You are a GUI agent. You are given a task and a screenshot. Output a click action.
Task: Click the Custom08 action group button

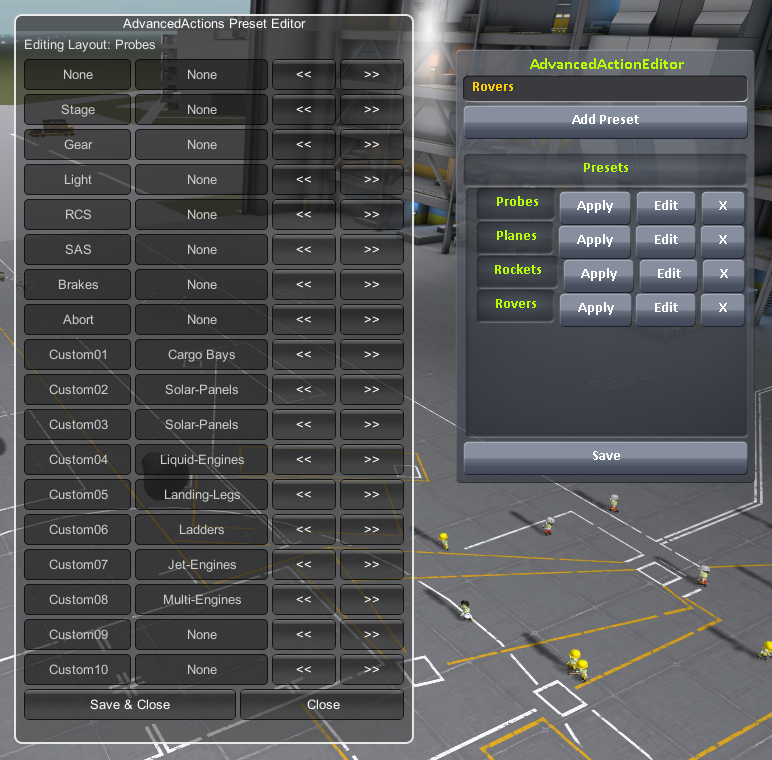pos(78,600)
